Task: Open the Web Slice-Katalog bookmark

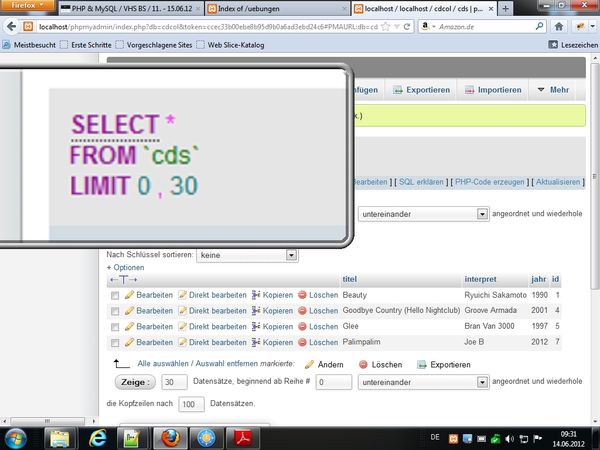Action: (230, 45)
